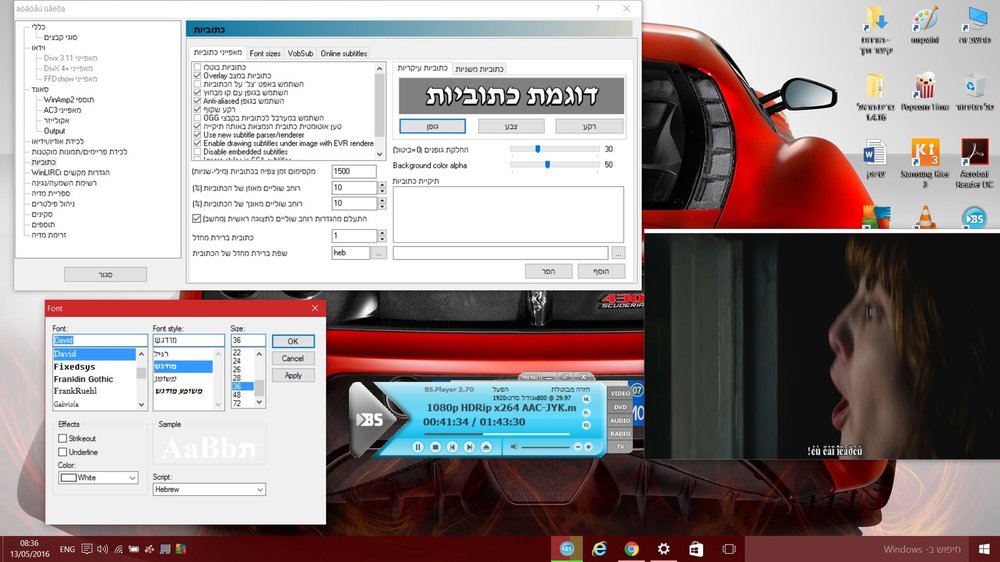
Task: Click the subtitle time field showing 1500
Action: click(x=354, y=171)
